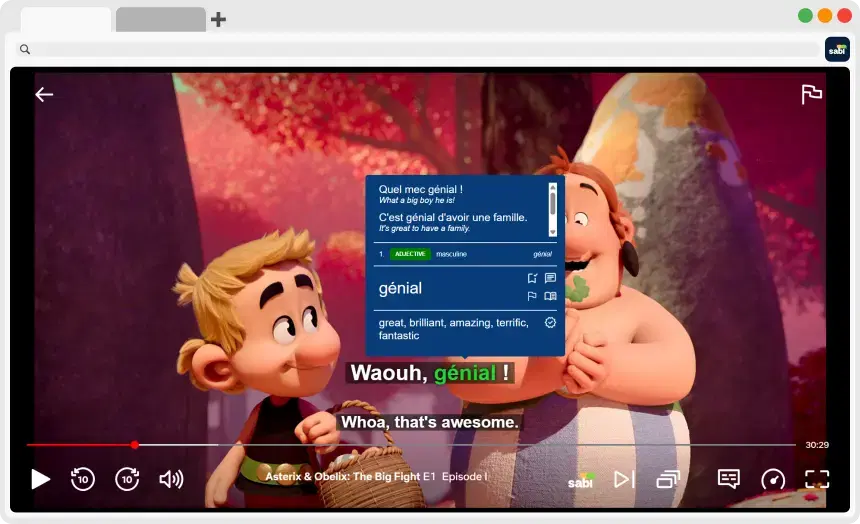Image resolution: width=860 pixels, height=524 pixels.
Task: Open the comment note icon in the génial popup
Action: click(550, 278)
